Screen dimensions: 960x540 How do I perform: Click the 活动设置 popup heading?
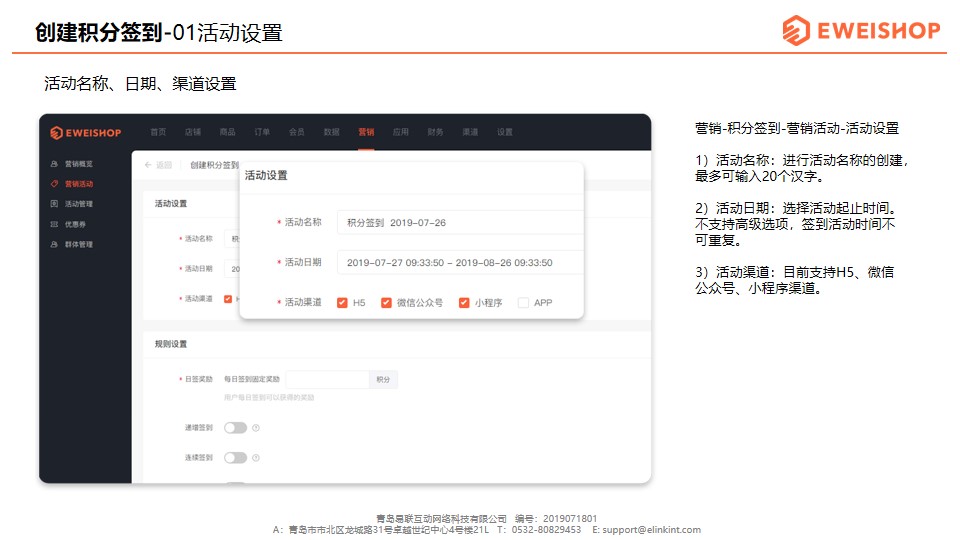(x=266, y=176)
